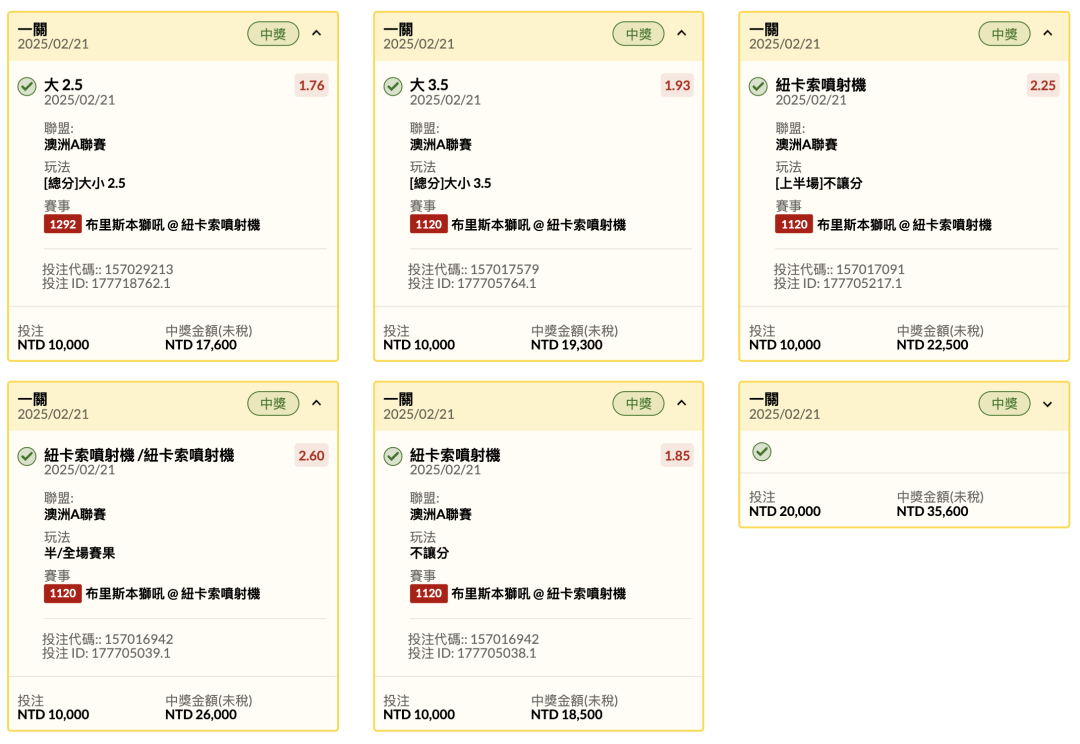Click the NTD 19,300 winnings amount
This screenshot has width=1080, height=744.
[567, 344]
